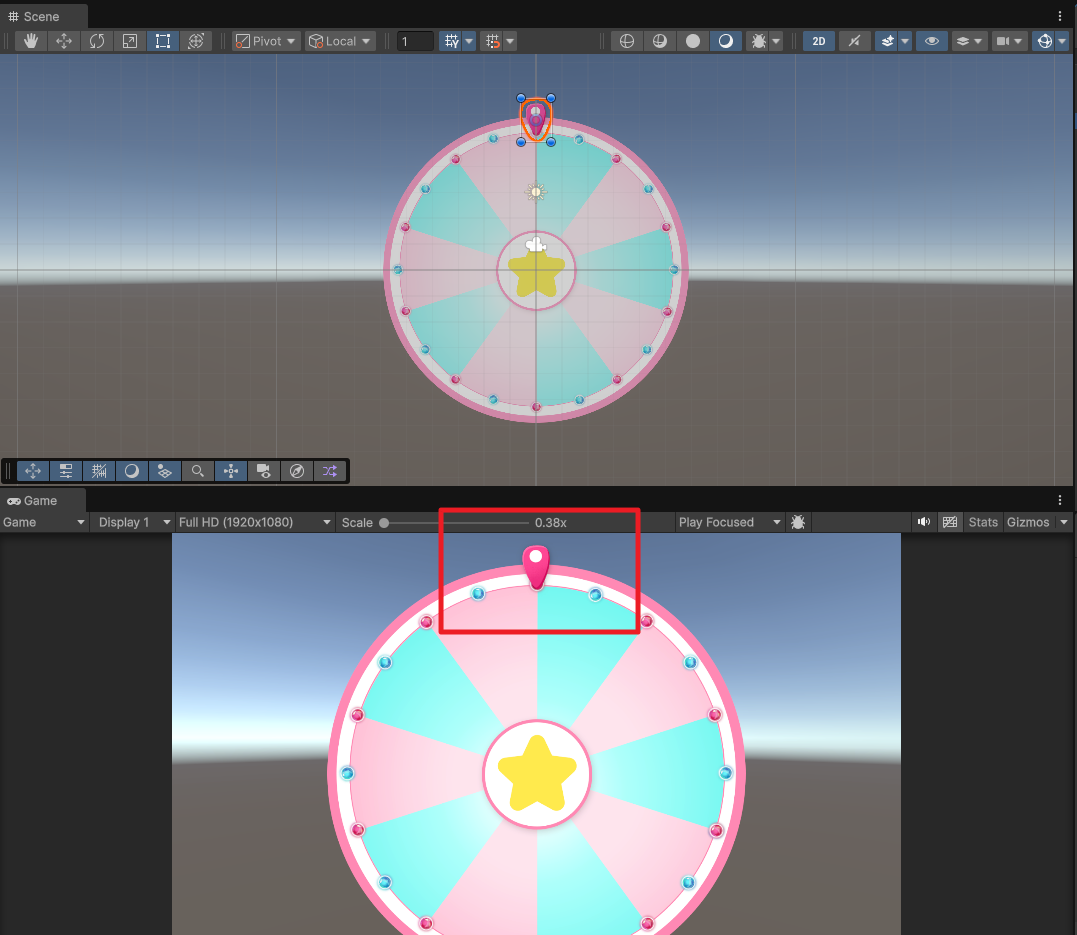1077x935 pixels.
Task: Open Game view Gizmos dropdown arrow
Action: (1064, 522)
